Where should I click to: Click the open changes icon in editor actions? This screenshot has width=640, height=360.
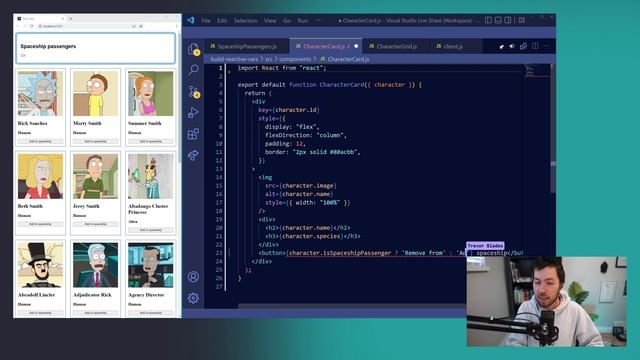(523, 47)
